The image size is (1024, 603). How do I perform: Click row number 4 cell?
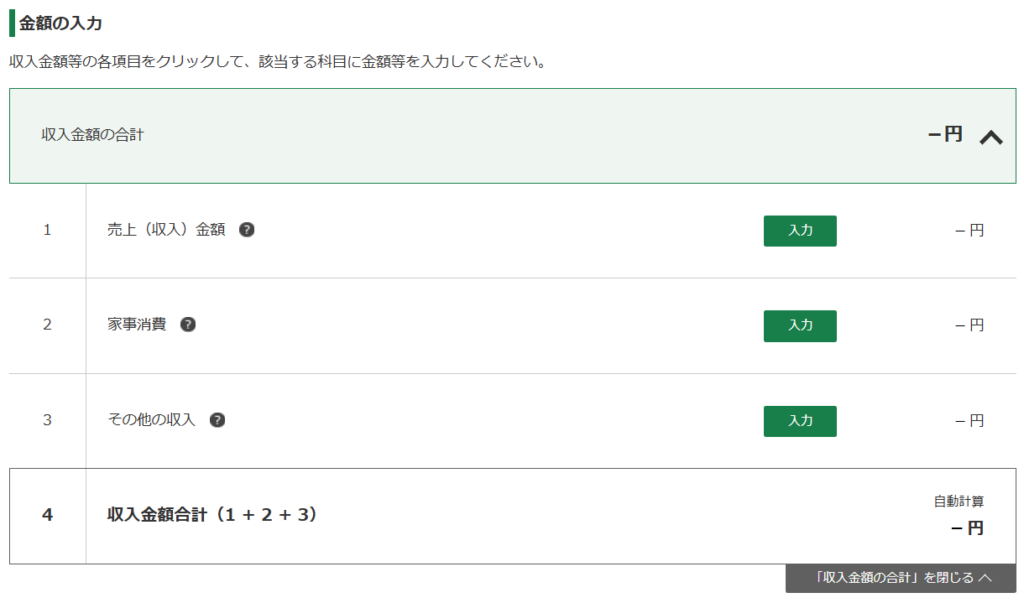click(x=47, y=515)
